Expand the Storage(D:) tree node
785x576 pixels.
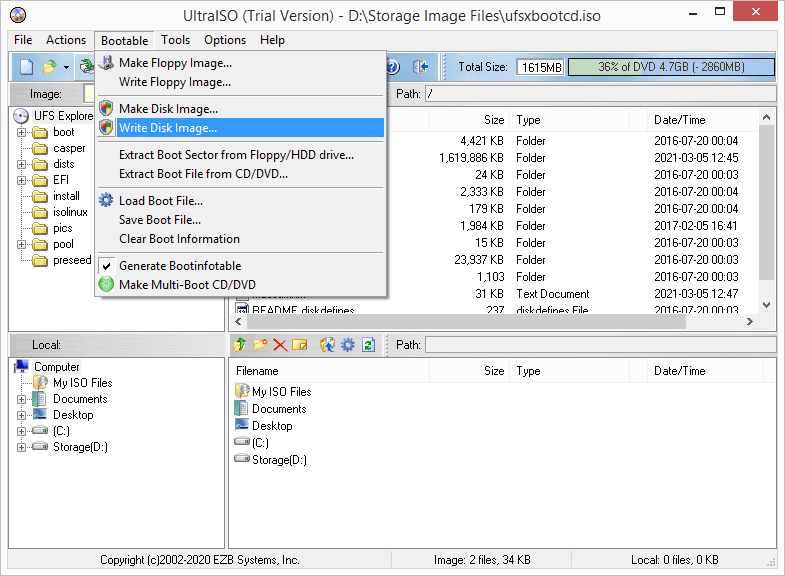[22, 447]
